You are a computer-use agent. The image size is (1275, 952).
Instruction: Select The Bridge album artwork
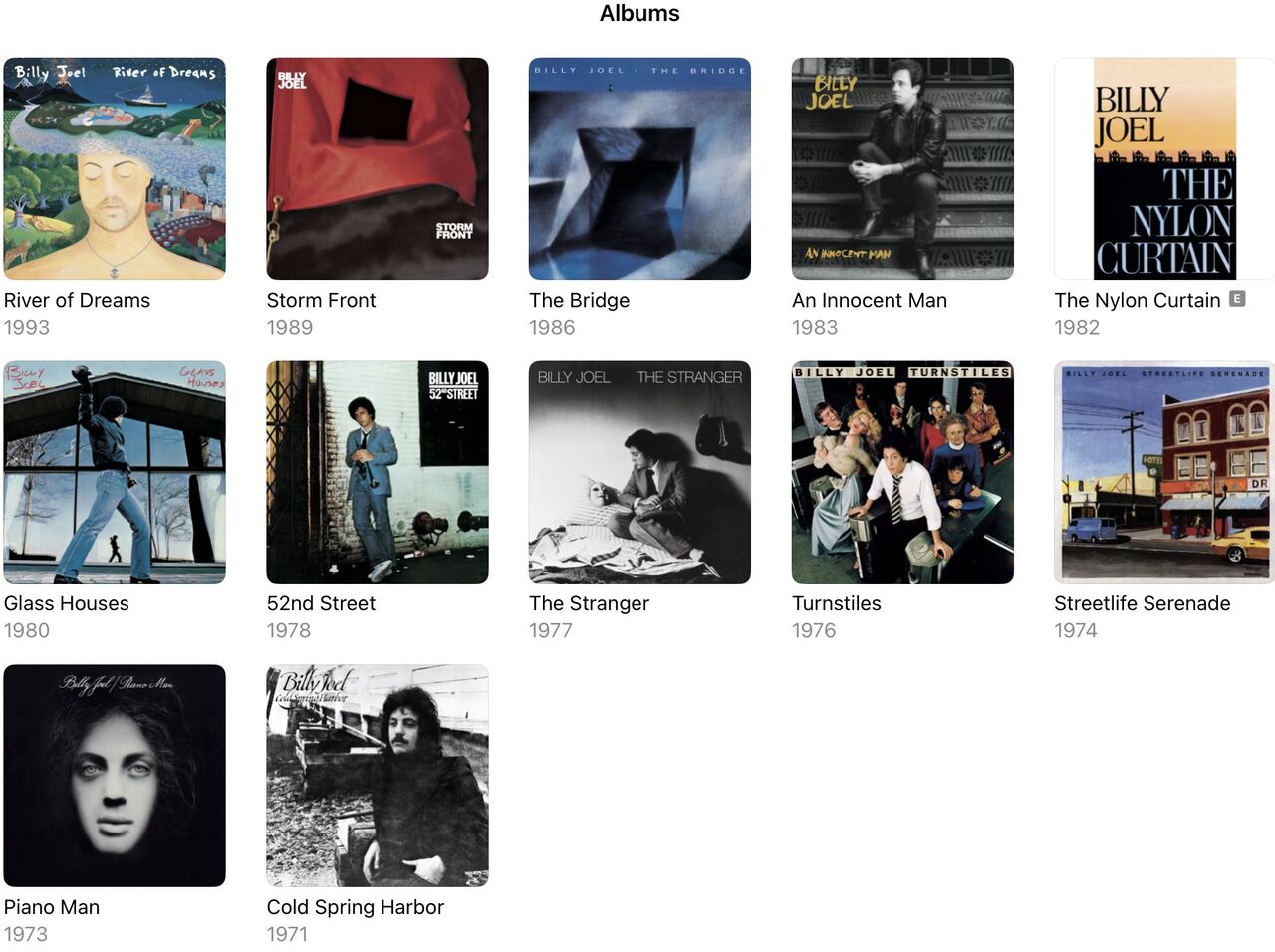[639, 168]
